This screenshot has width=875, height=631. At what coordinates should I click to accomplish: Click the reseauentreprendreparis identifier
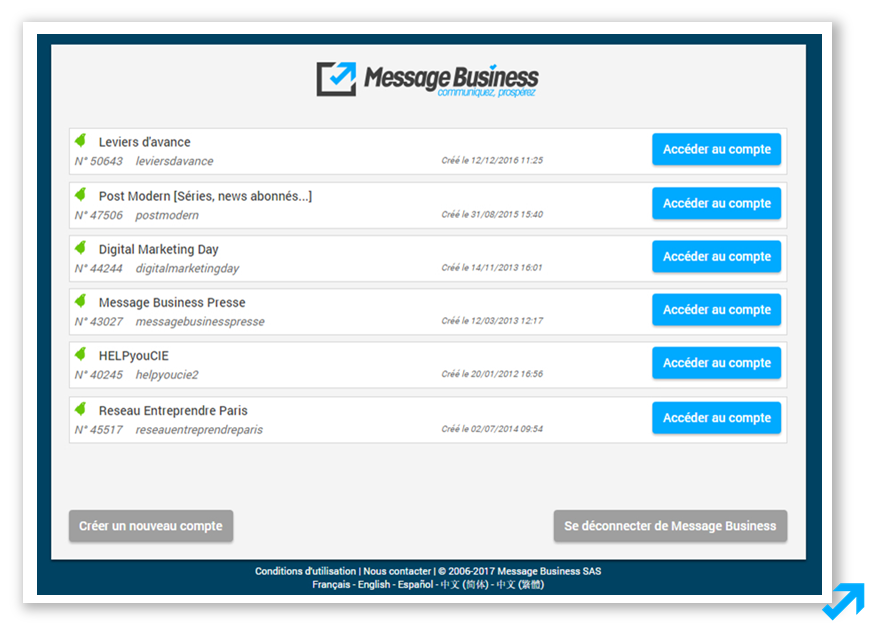point(199,430)
